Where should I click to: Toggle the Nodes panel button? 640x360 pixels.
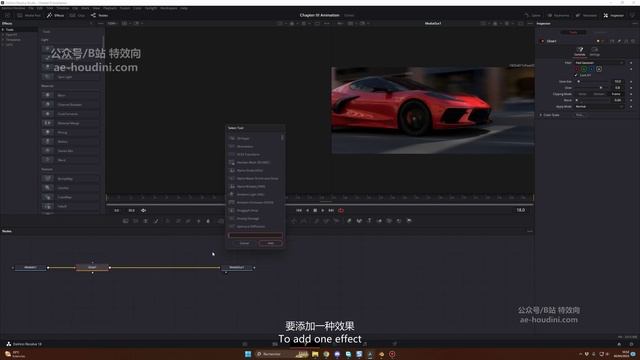pos(100,15)
